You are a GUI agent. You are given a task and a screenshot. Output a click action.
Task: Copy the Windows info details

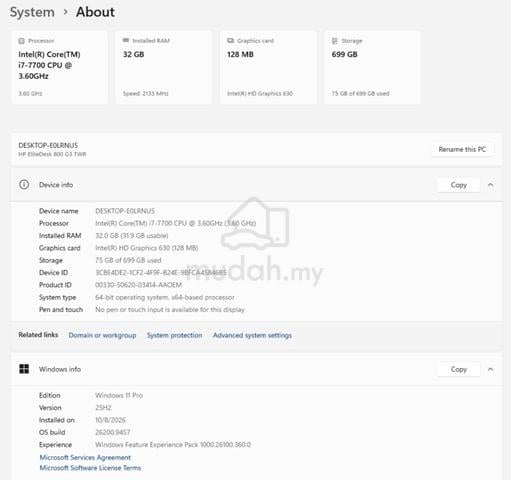459,369
